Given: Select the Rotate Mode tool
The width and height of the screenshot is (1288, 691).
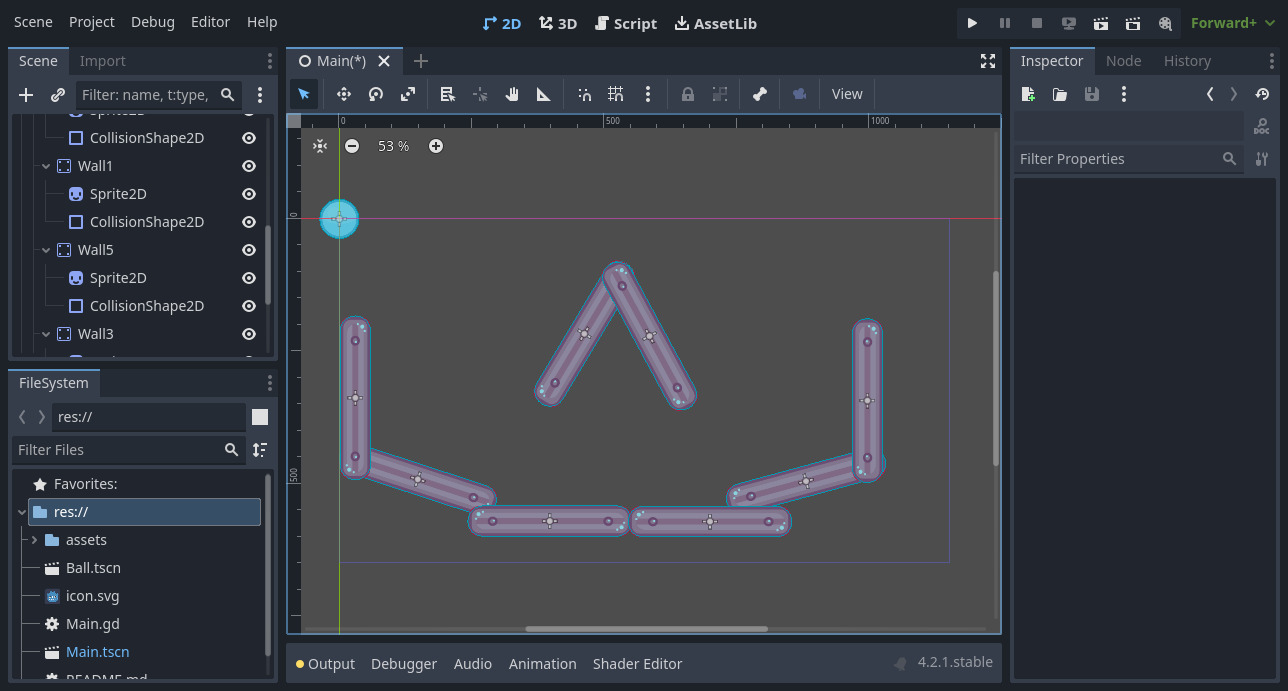Looking at the screenshot, I should click(x=376, y=94).
